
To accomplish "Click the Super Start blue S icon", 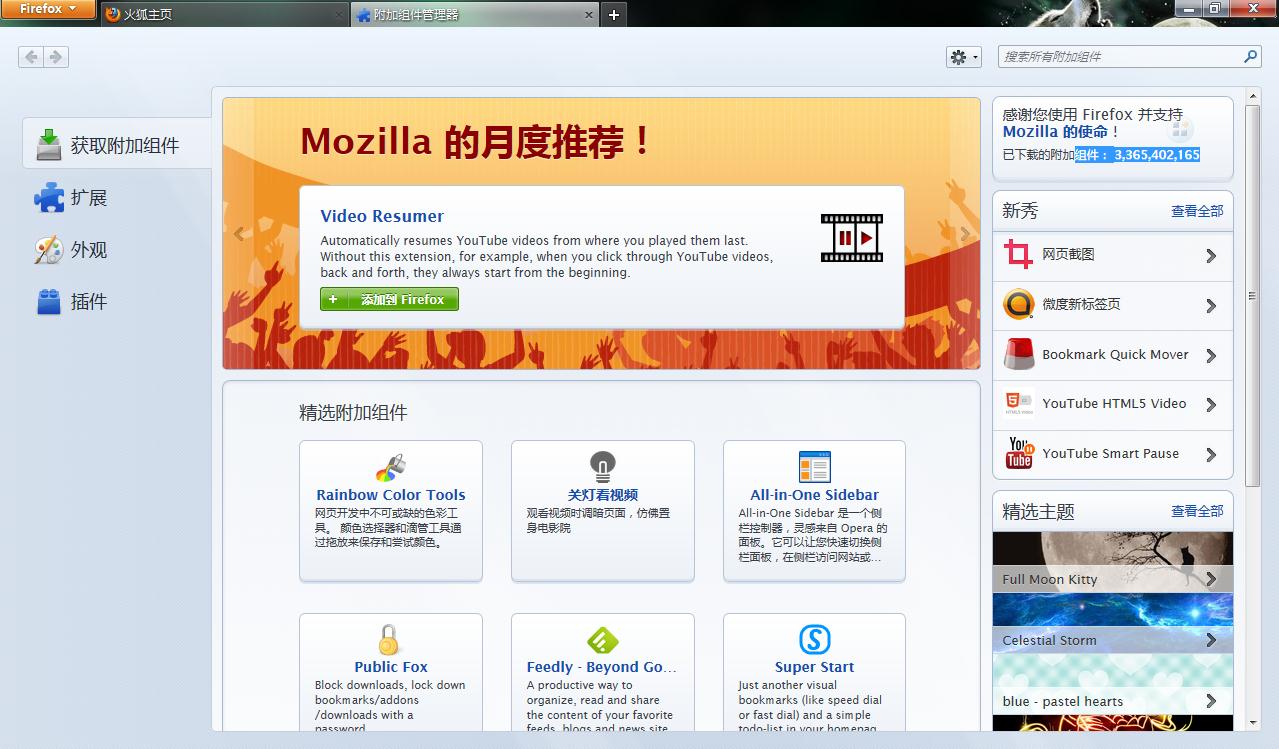I will tap(815, 640).
